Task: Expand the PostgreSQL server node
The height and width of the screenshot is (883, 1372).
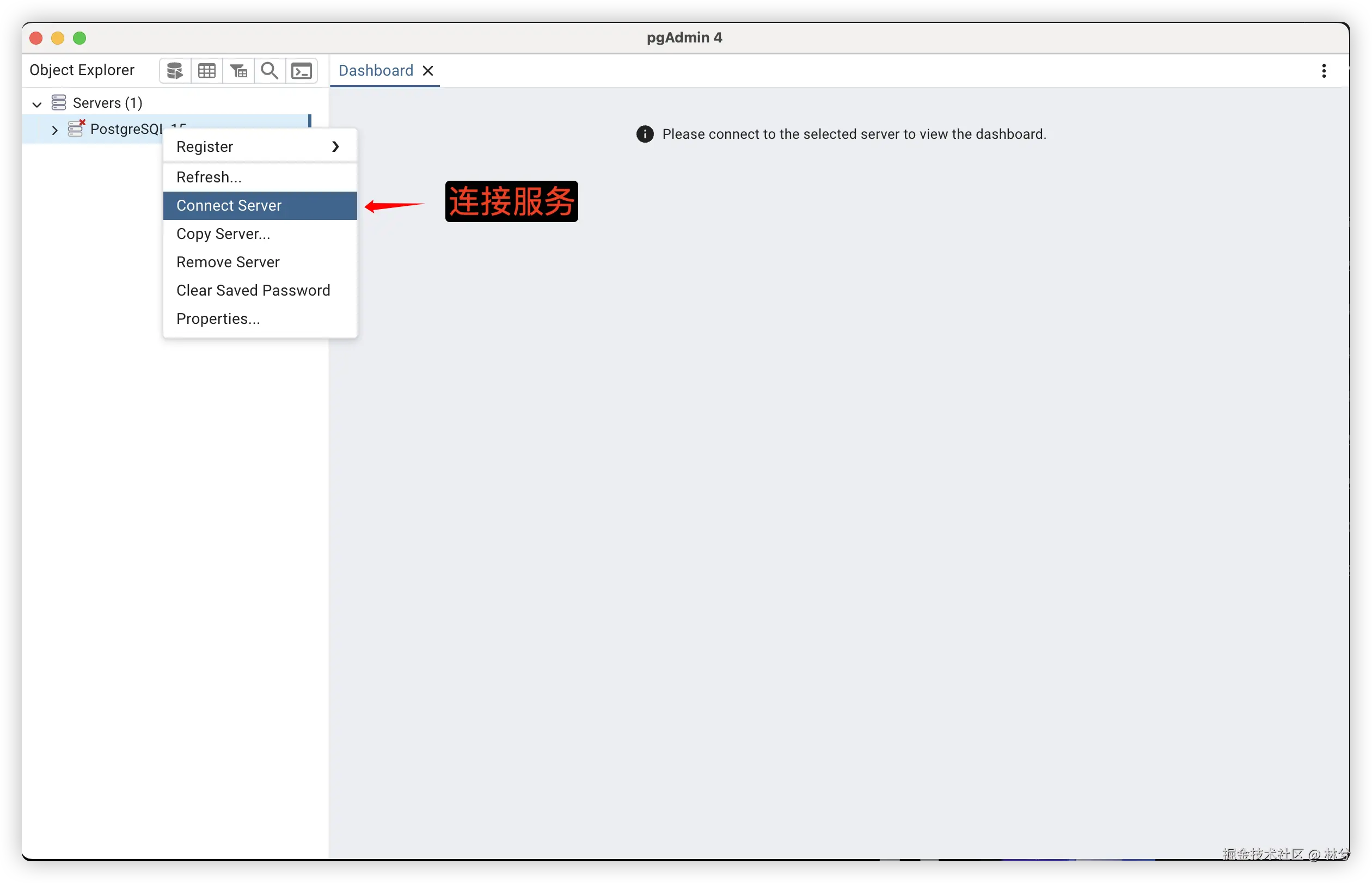Action: click(x=54, y=130)
